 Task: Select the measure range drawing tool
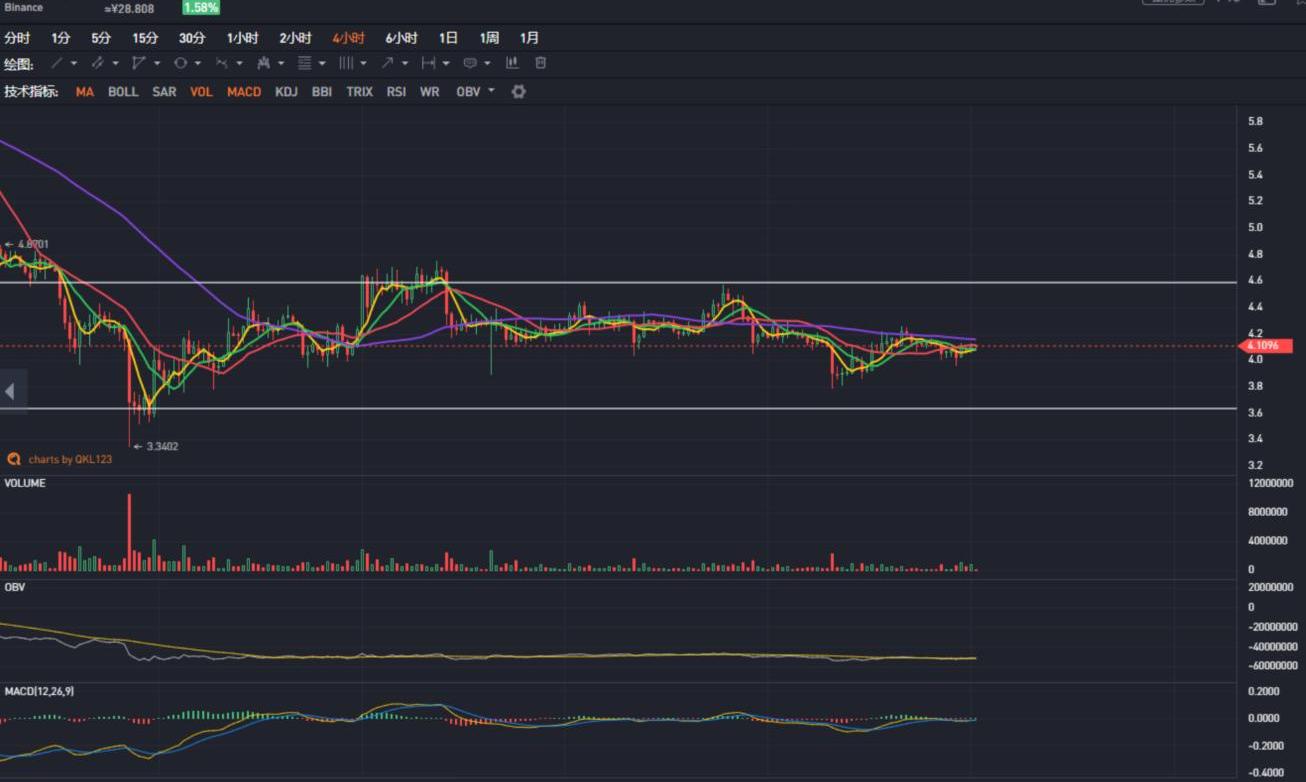[x=428, y=63]
